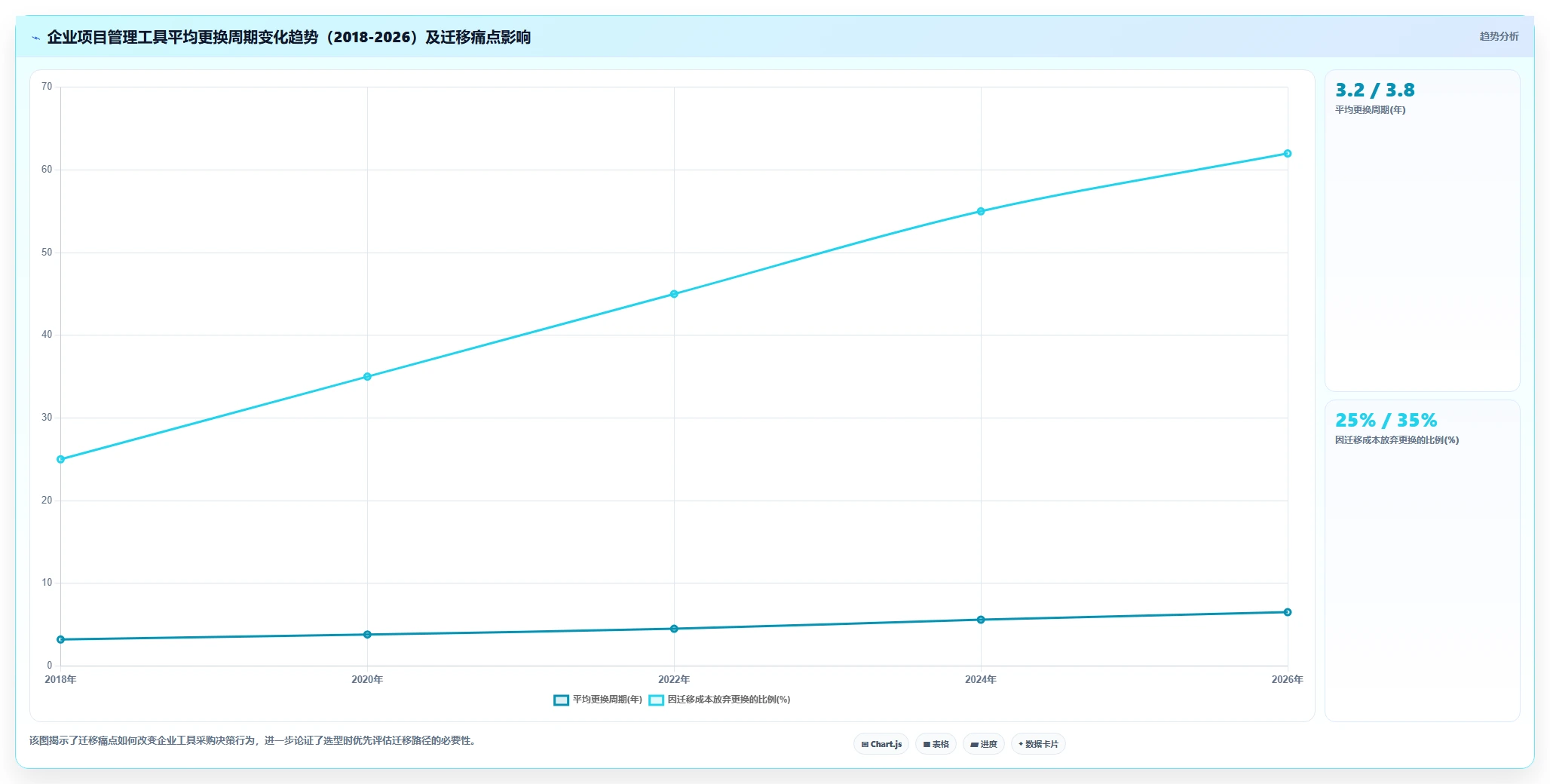Toggle the 平均更换周期(年) legend swatch
This screenshot has height=784, width=1550.
(x=561, y=700)
